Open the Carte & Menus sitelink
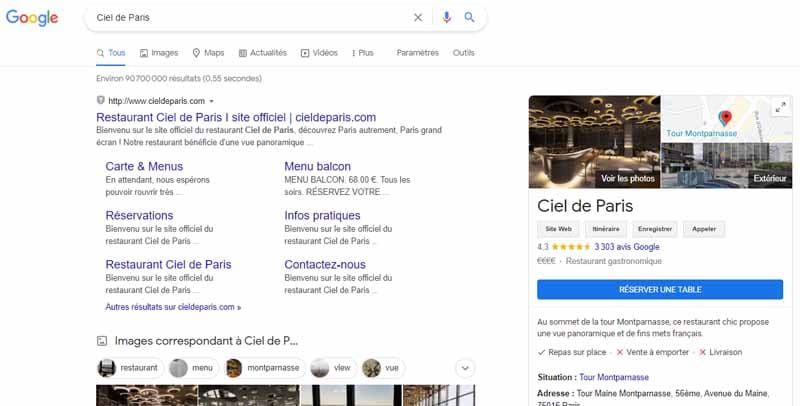The image size is (800, 406). [x=144, y=166]
